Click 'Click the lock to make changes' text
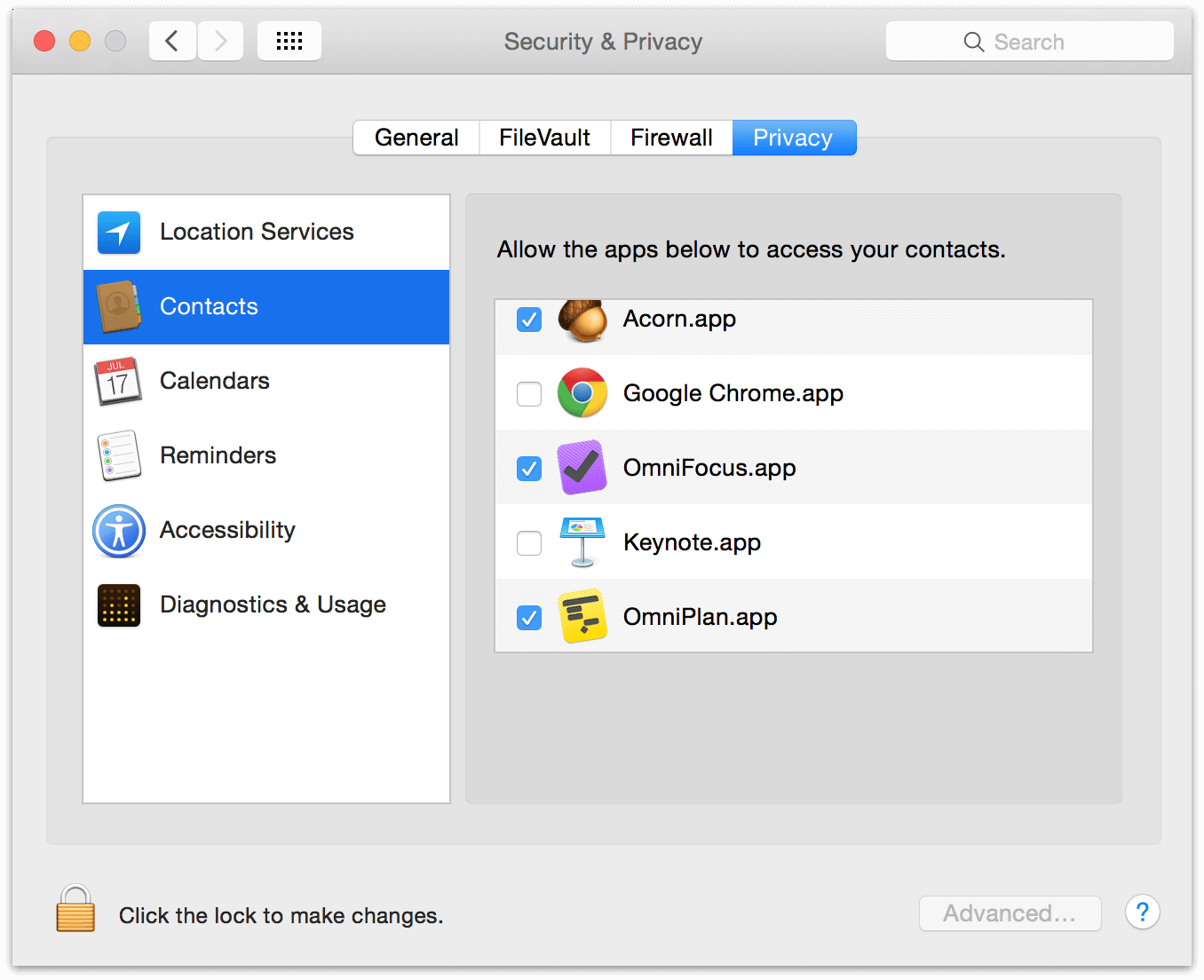The image size is (1204, 980). (x=281, y=916)
